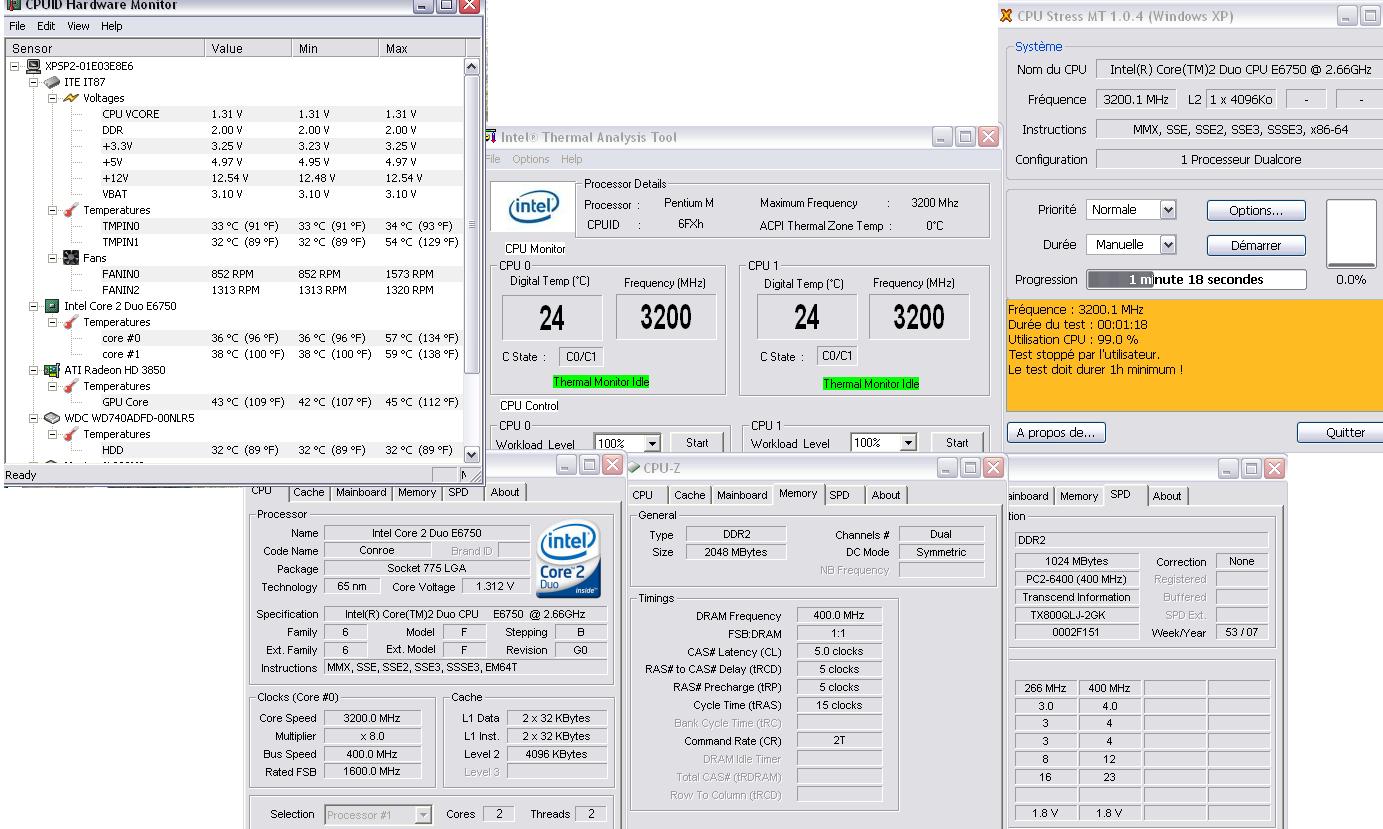The width and height of the screenshot is (1383, 829).
Task: Collapse the XPSP2-01E03E8E6 root node
Action: tap(15, 66)
